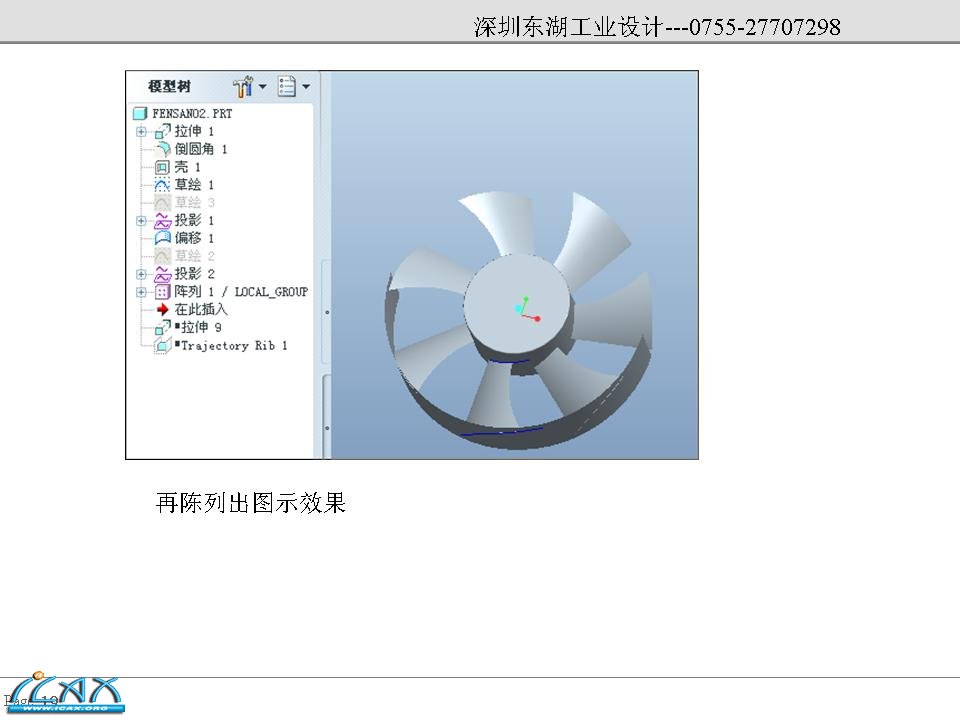Select 偏移 1 feature label
Image resolution: width=960 pixels, height=720 pixels.
coord(194,238)
